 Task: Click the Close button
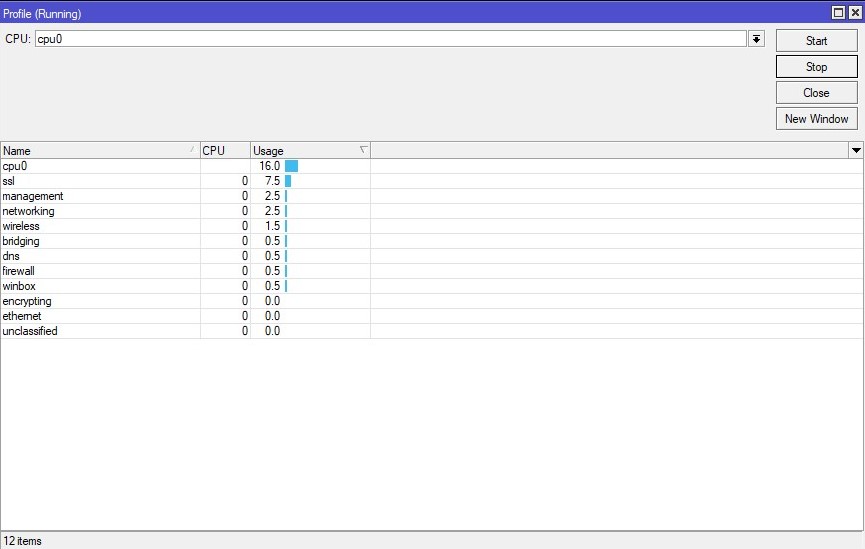(x=816, y=93)
